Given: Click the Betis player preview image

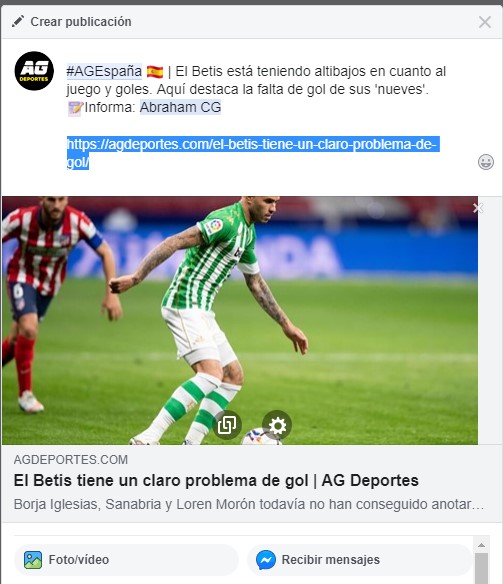Looking at the screenshot, I should tap(240, 320).
